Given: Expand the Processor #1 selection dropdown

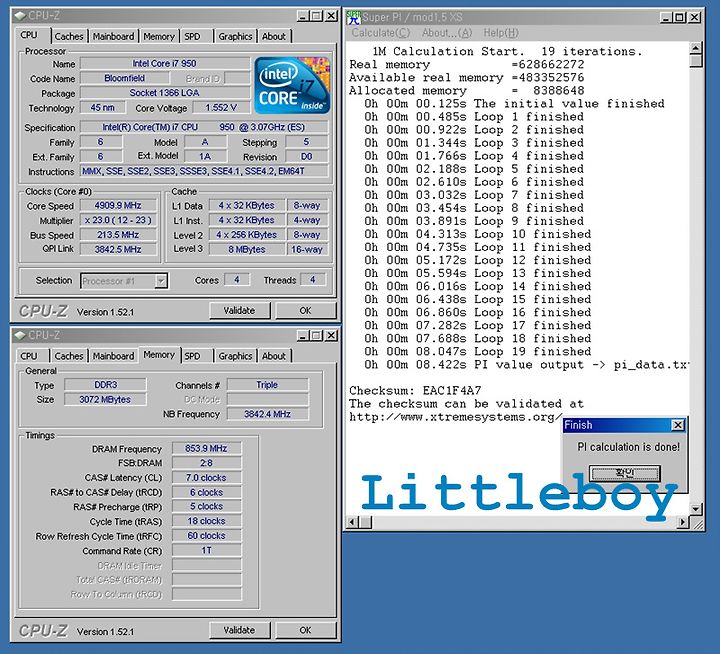Looking at the screenshot, I should click(x=161, y=281).
